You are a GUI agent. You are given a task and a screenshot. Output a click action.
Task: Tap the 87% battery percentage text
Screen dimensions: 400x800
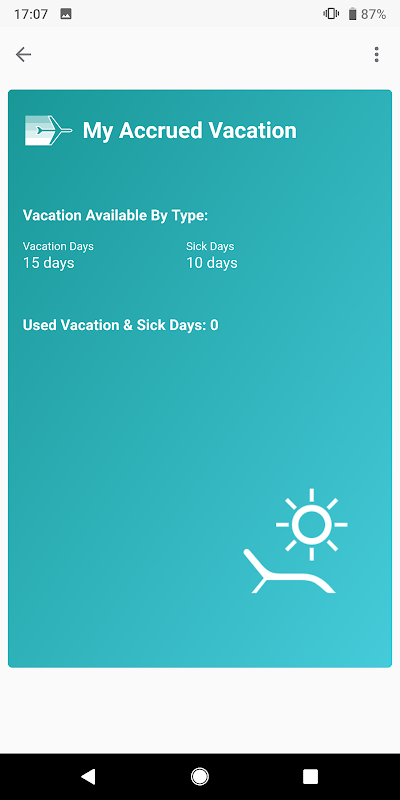click(373, 14)
